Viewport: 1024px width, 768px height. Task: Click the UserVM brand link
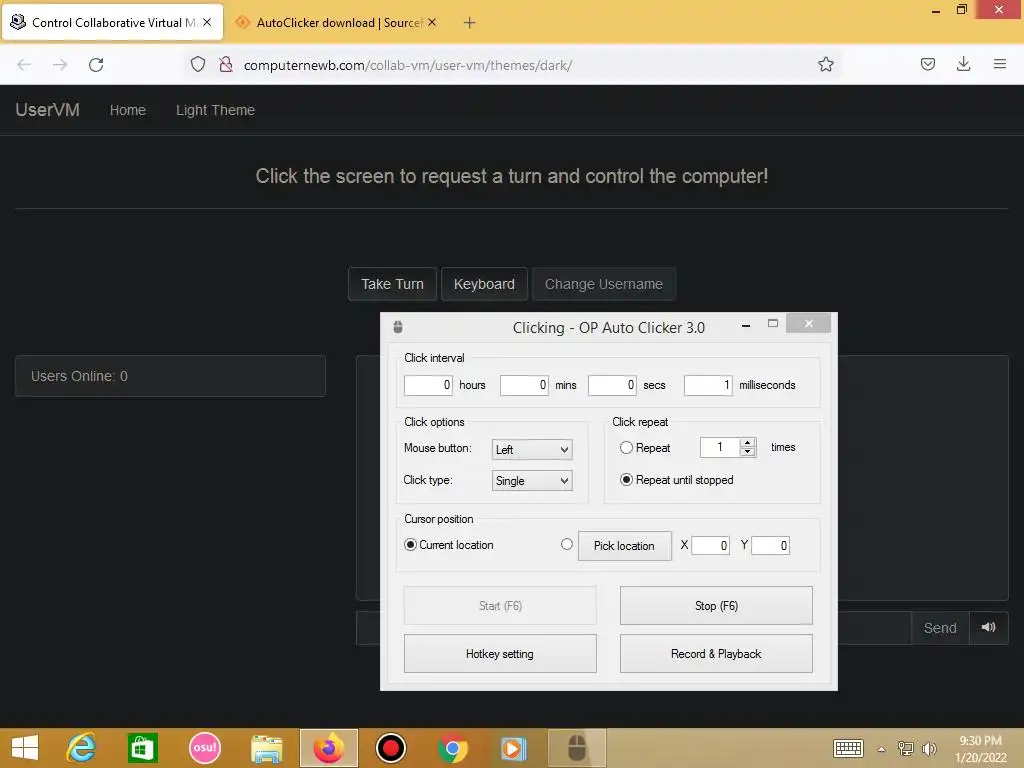48,110
